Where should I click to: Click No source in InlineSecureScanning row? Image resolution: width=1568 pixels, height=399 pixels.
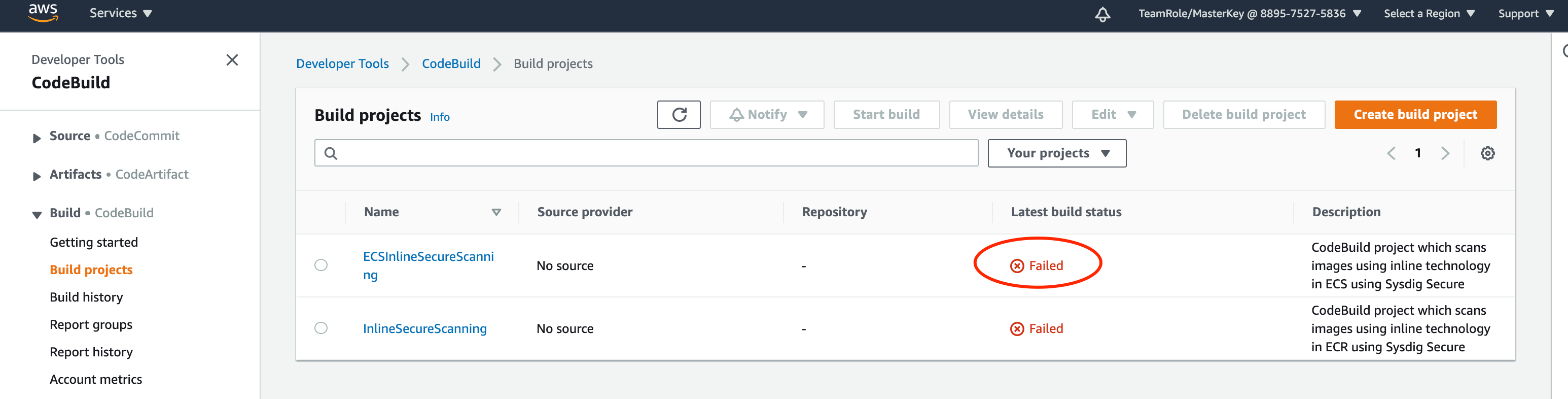[x=564, y=329]
